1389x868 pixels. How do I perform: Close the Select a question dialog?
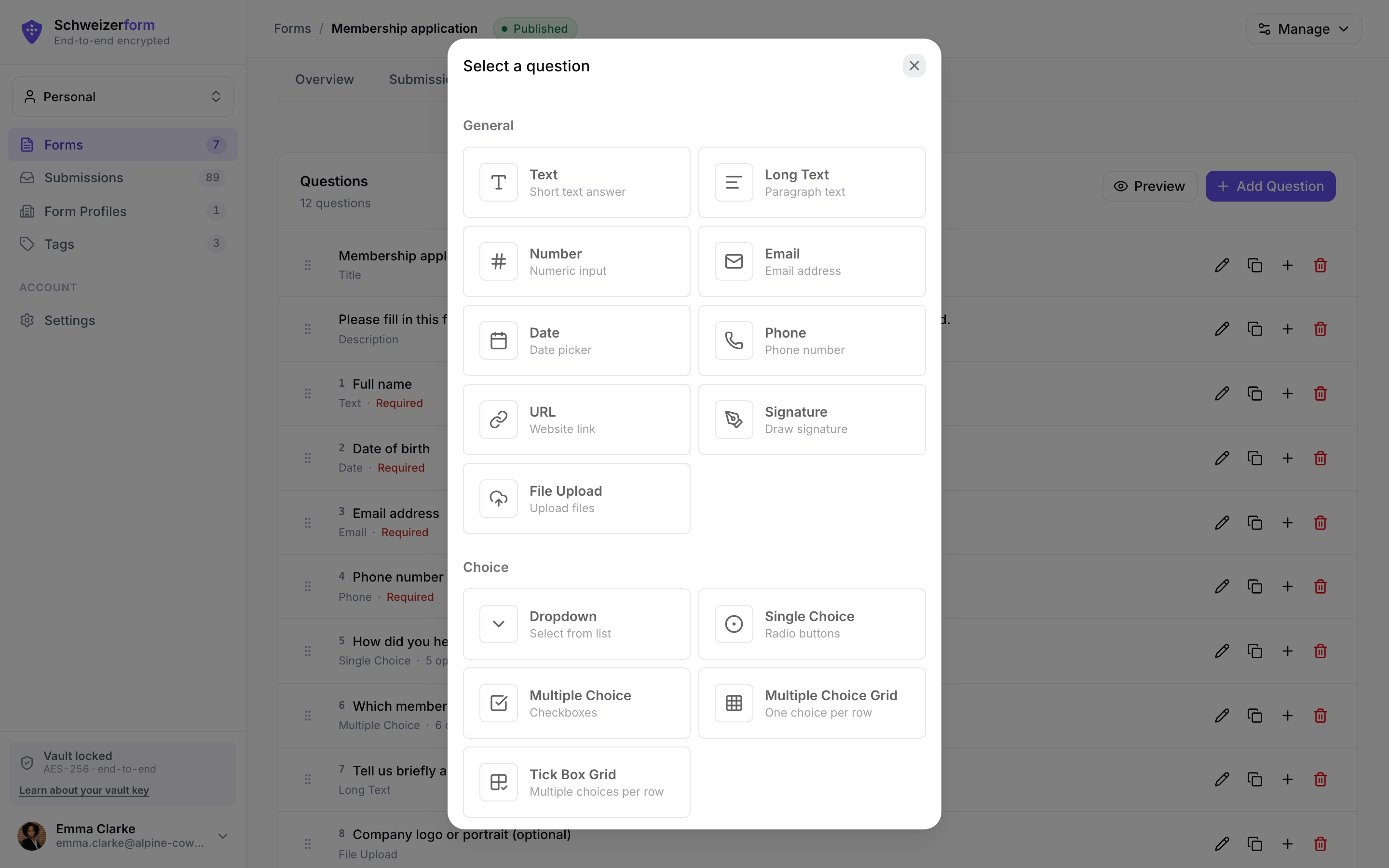(914, 66)
